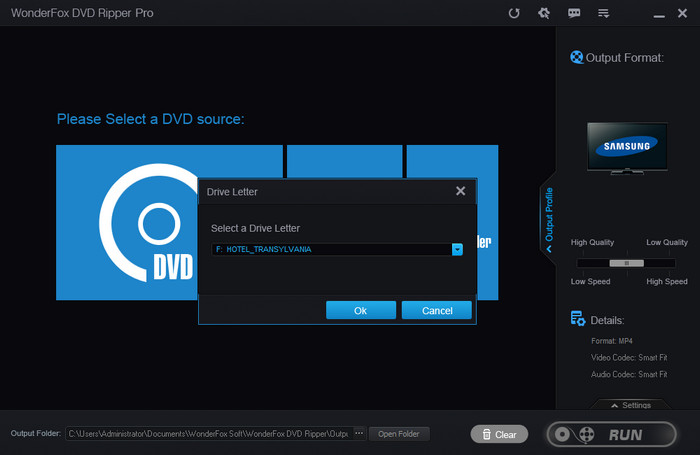Open the feedback chat bubble icon
The image size is (700, 455).
[574, 13]
